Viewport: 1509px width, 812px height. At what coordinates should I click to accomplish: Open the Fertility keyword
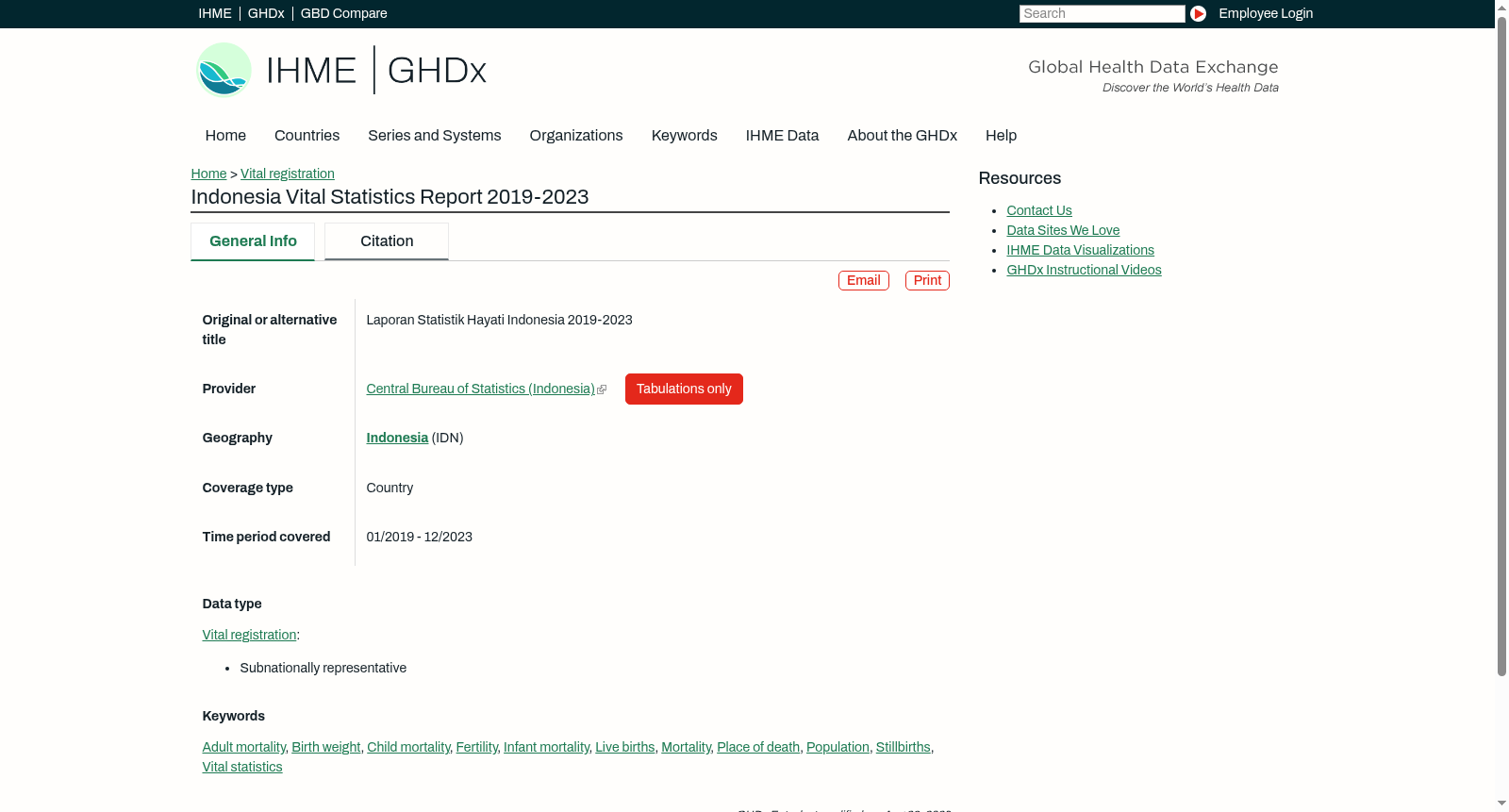[x=476, y=747]
